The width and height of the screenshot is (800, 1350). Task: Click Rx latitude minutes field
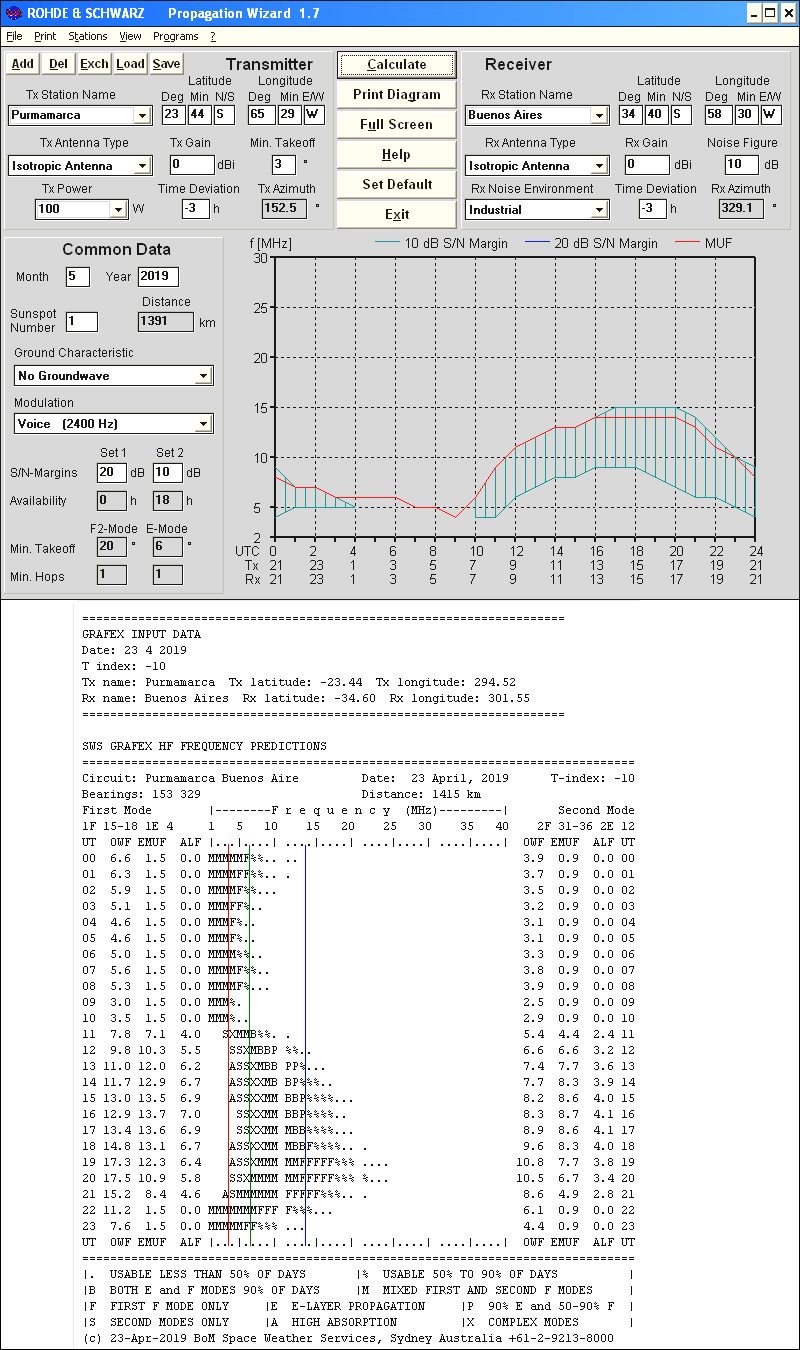pyautogui.click(x=656, y=114)
